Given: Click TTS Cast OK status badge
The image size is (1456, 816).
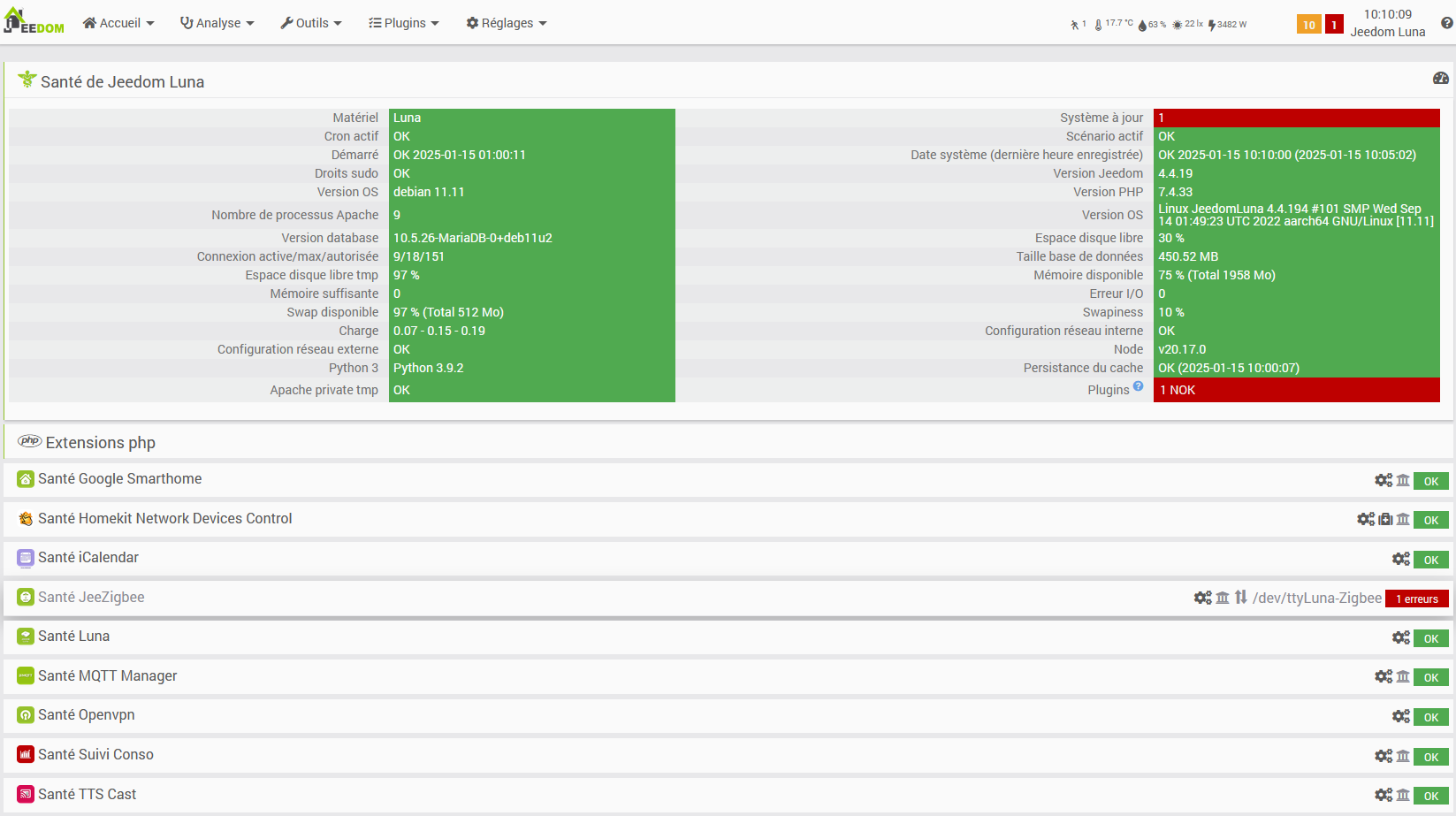Looking at the screenshot, I should tap(1431, 796).
